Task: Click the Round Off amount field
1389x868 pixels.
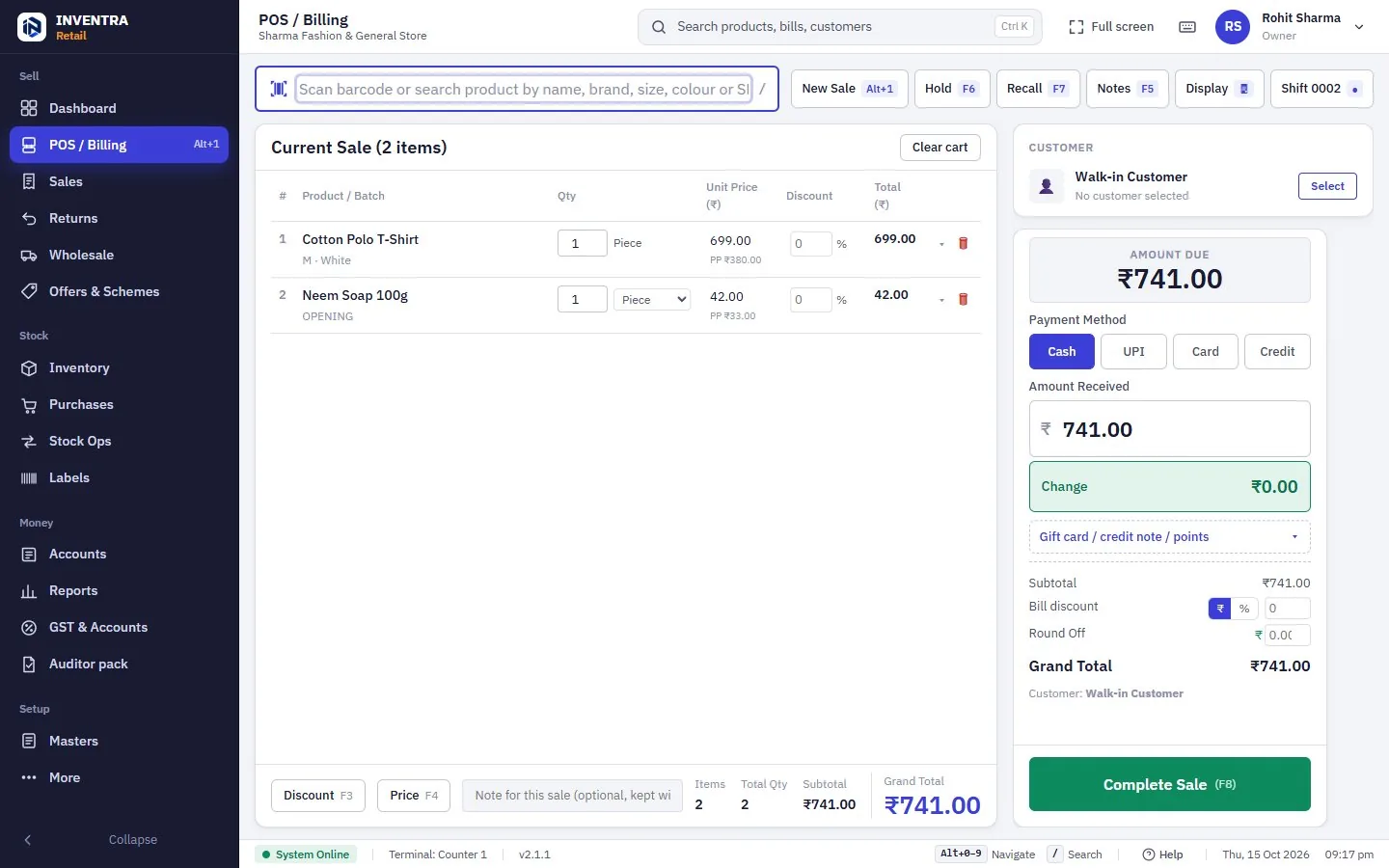Action: coord(1287,635)
